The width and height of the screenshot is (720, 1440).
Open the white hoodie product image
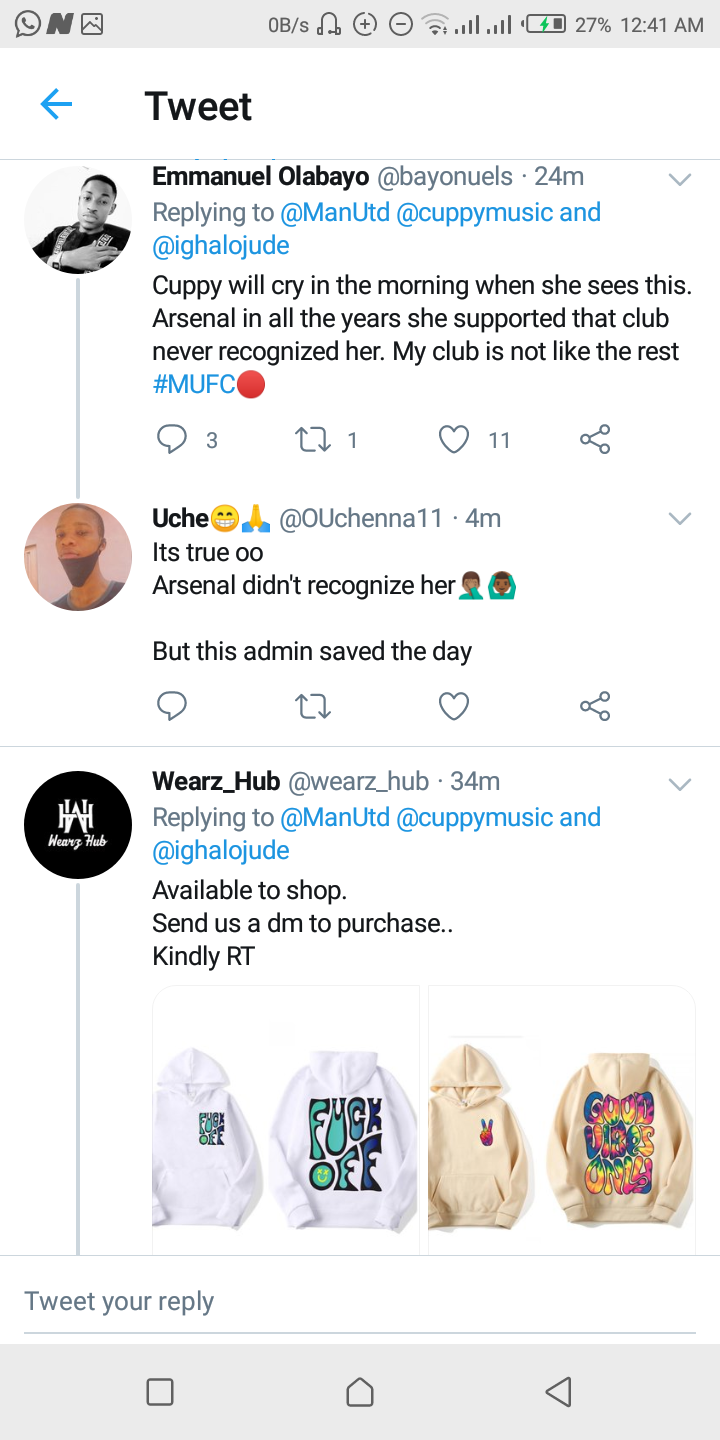point(286,1120)
